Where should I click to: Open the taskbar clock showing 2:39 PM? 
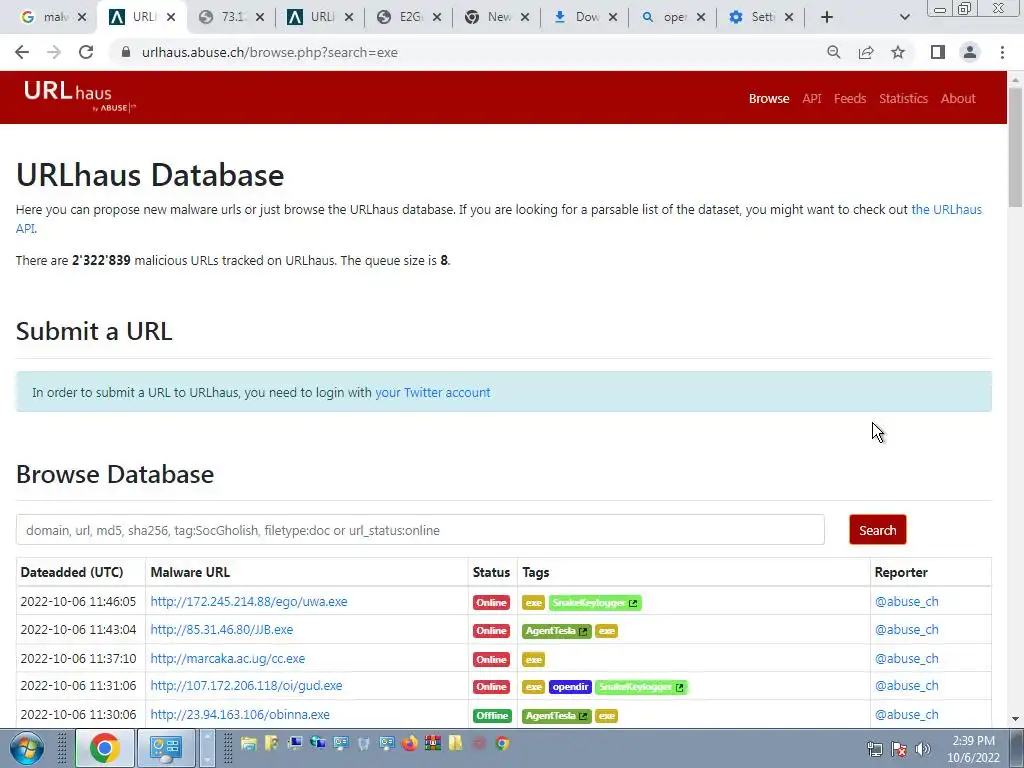coord(973,749)
